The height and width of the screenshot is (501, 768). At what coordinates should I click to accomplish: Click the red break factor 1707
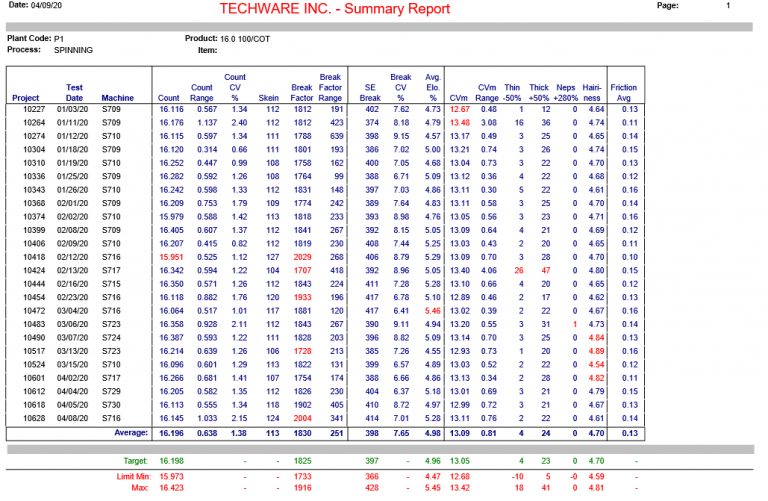click(x=303, y=270)
